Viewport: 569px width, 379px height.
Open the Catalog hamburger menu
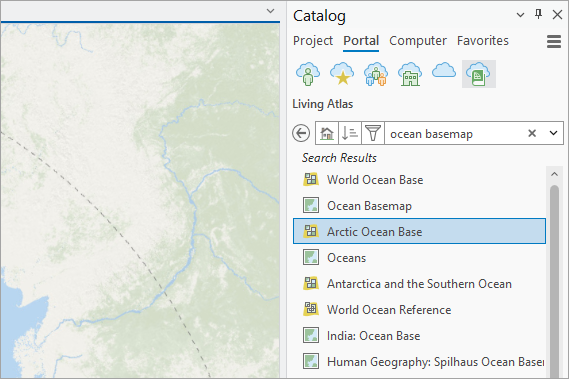554,41
